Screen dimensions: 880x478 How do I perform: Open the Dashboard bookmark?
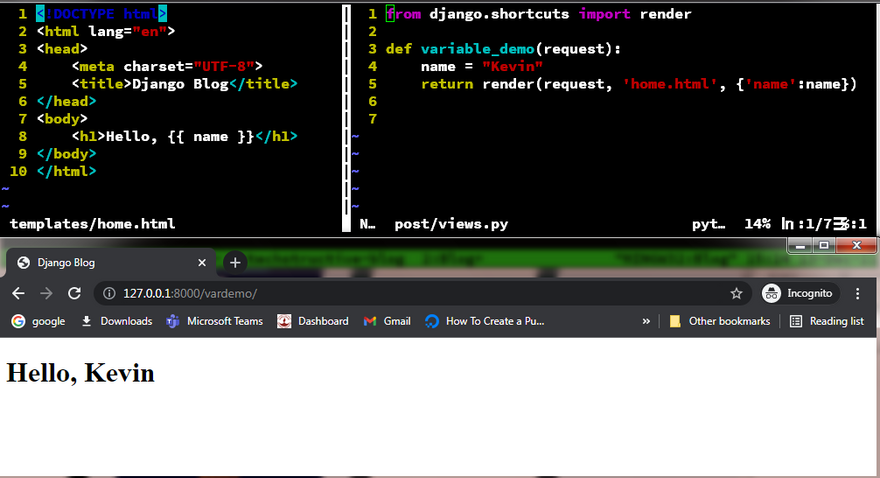point(313,321)
